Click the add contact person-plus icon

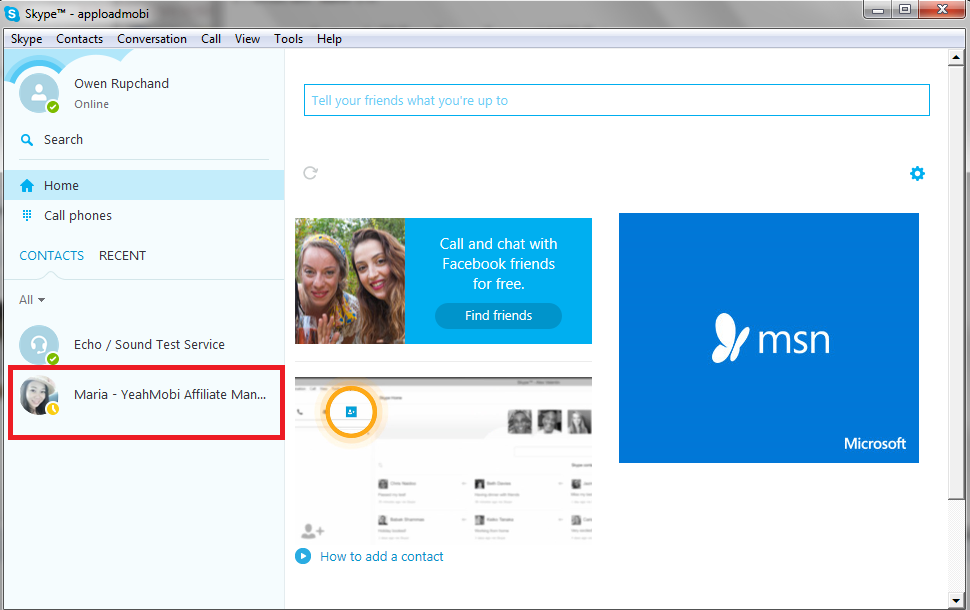coord(312,531)
